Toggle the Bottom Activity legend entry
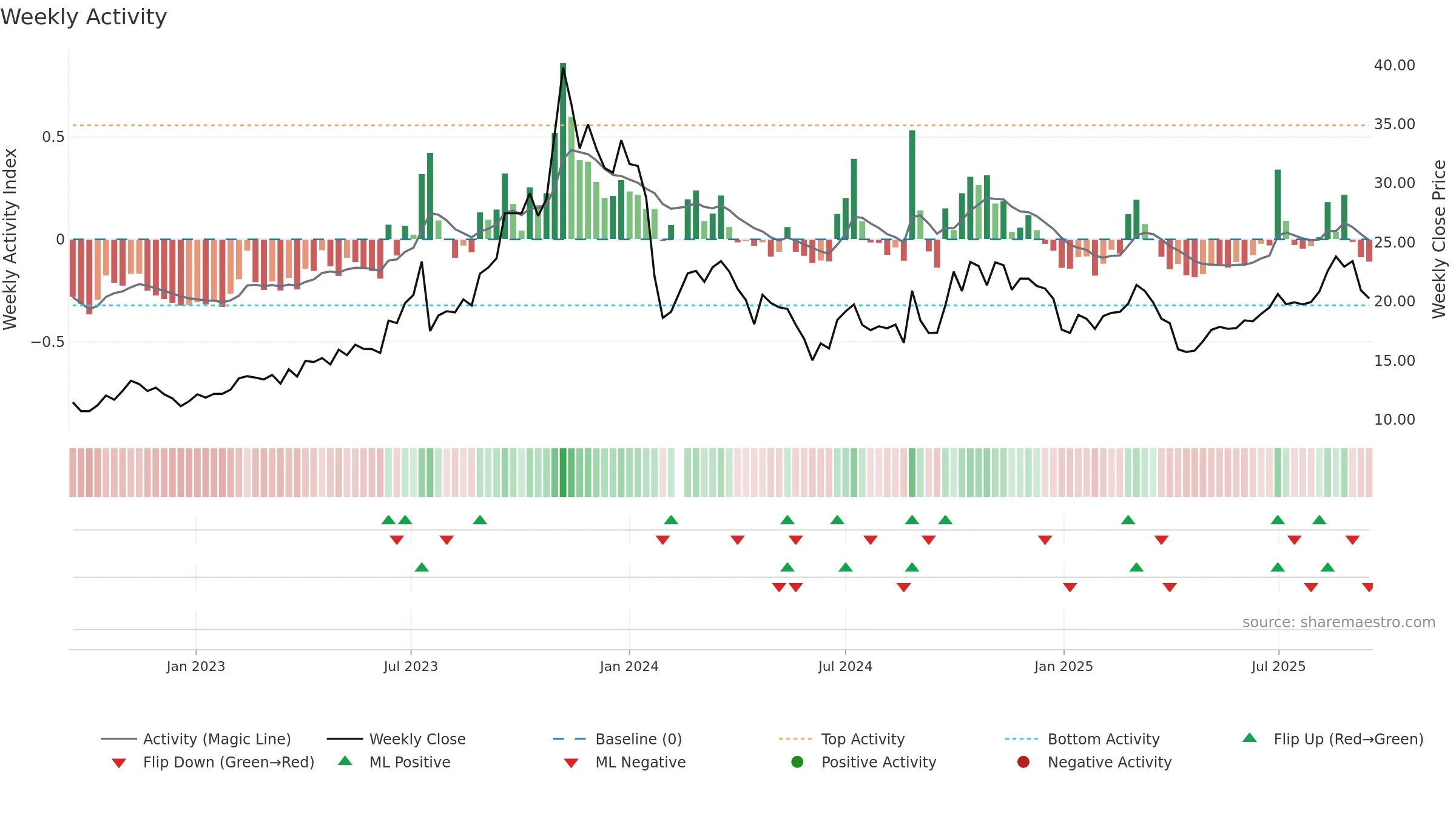This screenshot has height=819, width=1456. pyautogui.click(x=1103, y=739)
